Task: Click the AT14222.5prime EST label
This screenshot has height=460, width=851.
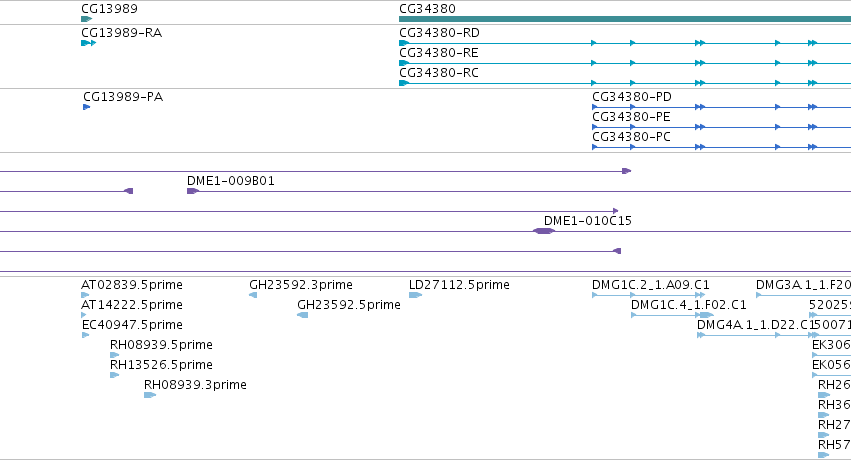Action: pos(132,305)
